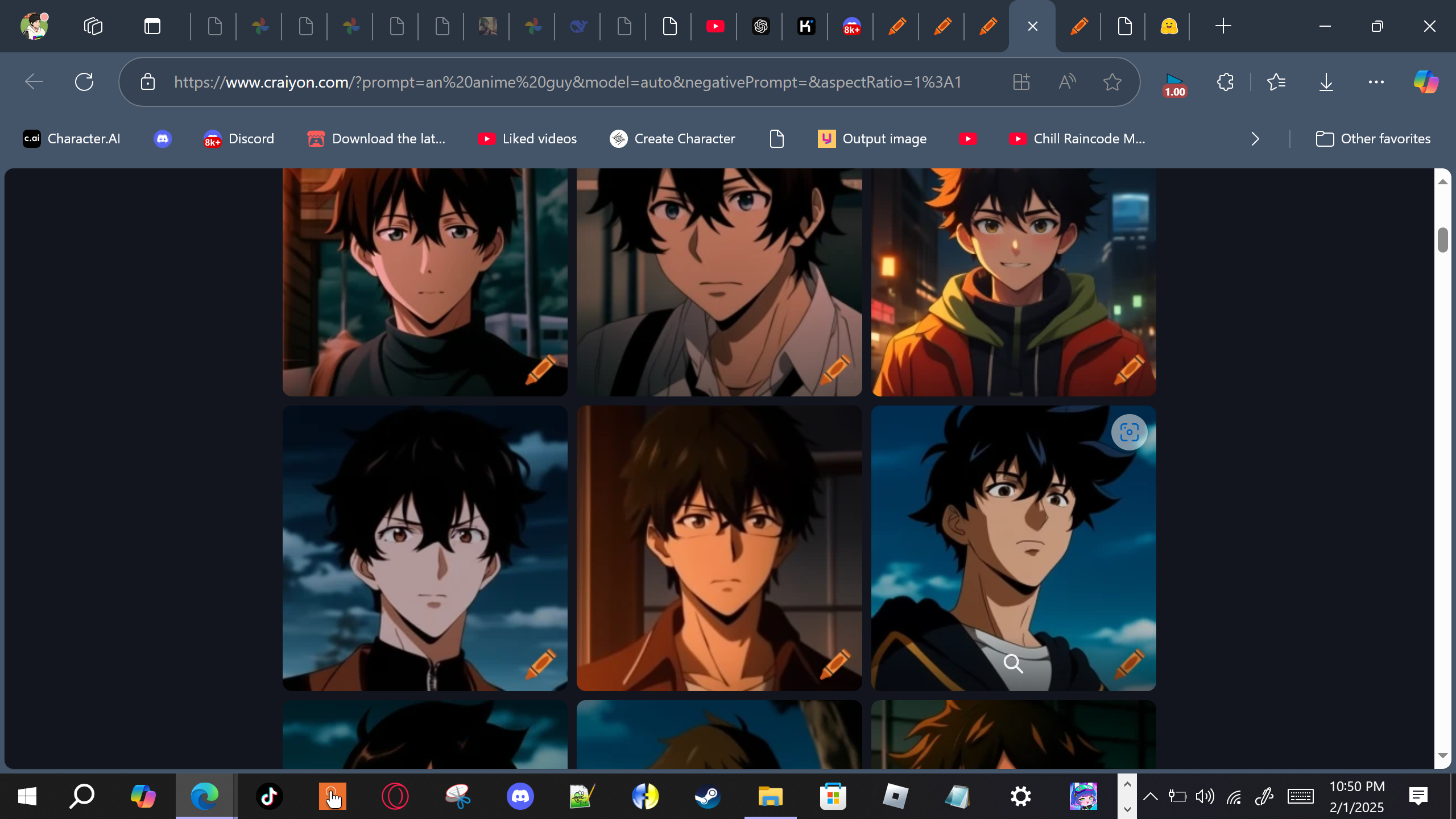Add this page to favorites star
The height and width of the screenshot is (819, 1456).
(1112, 82)
